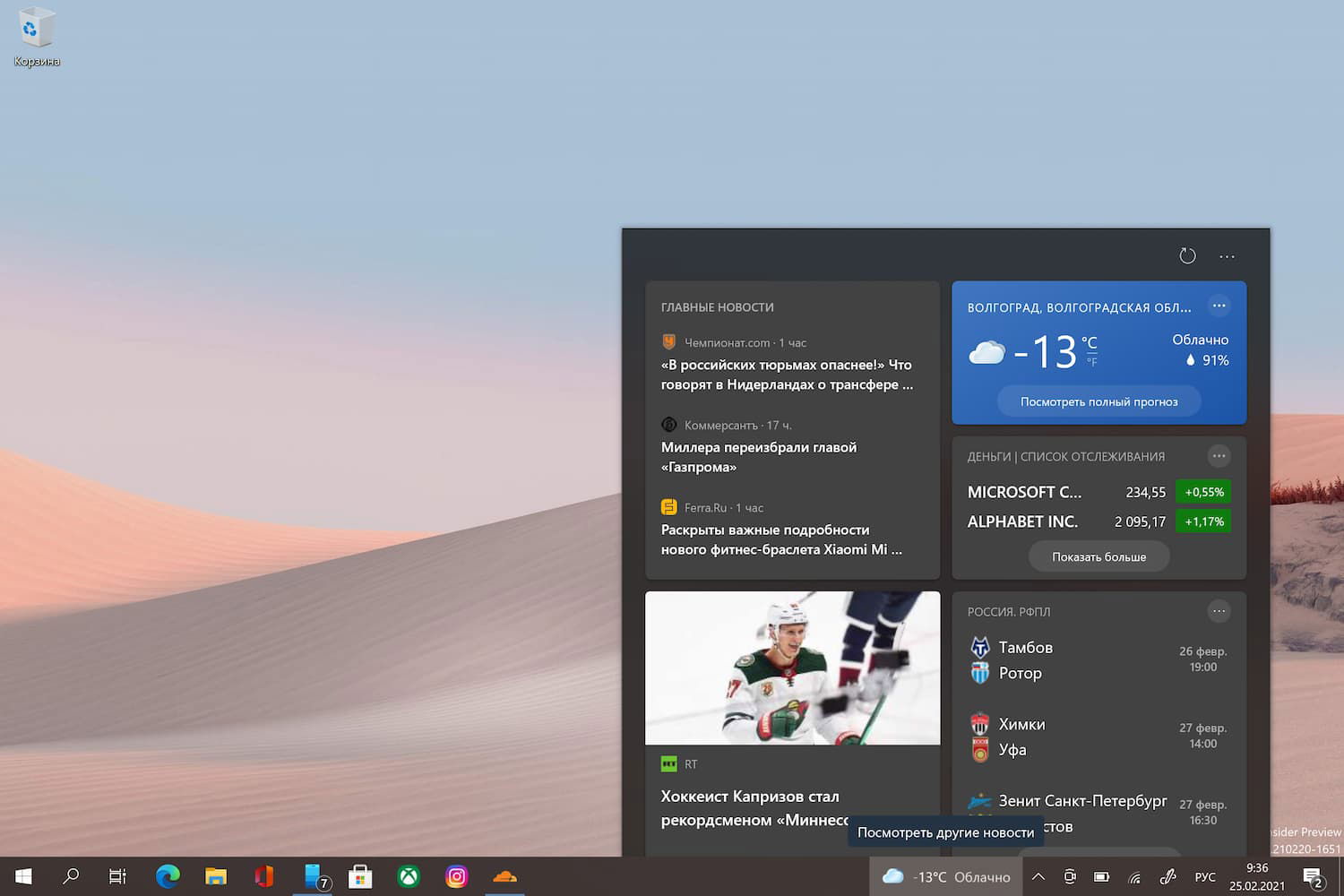1344x896 pixels.
Task: Click the hockey player news photo
Action: point(792,668)
